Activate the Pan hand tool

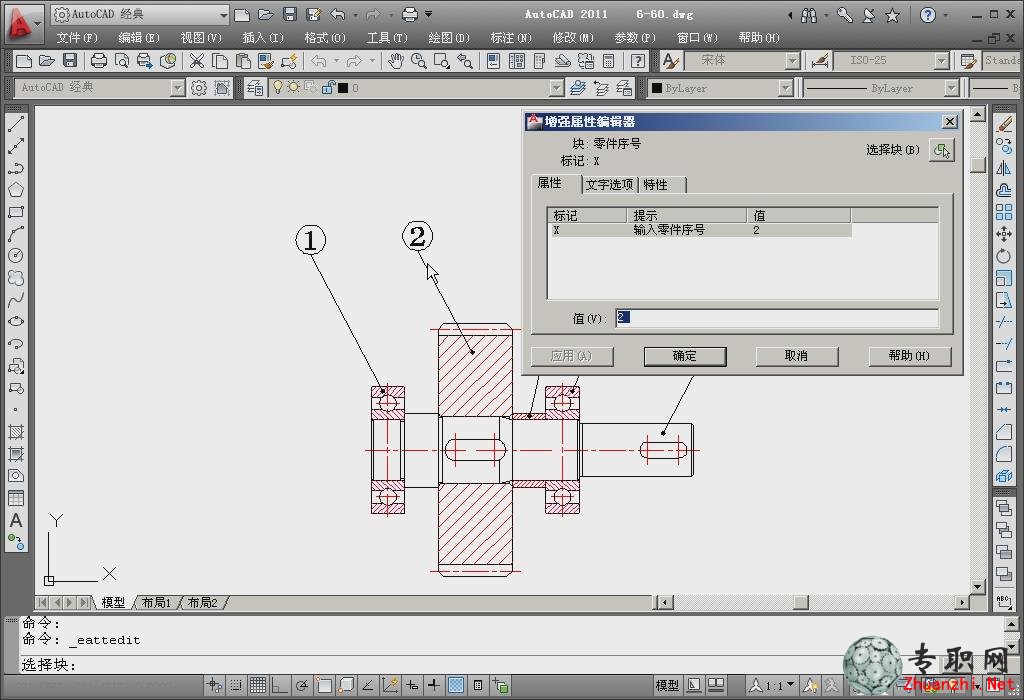point(396,61)
